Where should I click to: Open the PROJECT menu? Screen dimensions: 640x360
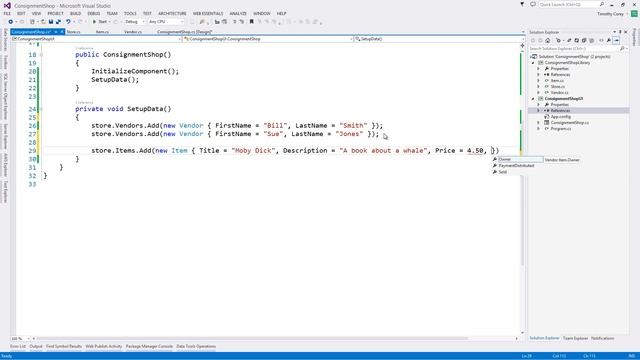[x=56, y=13]
